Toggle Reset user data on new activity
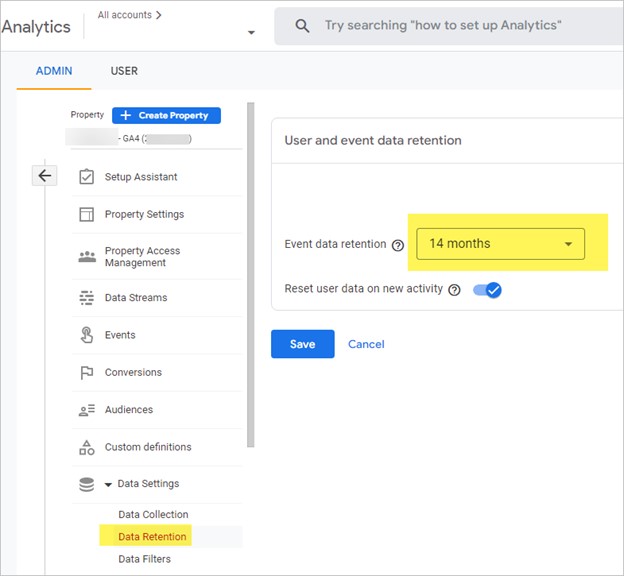The height and width of the screenshot is (576, 624). pyautogui.click(x=487, y=290)
